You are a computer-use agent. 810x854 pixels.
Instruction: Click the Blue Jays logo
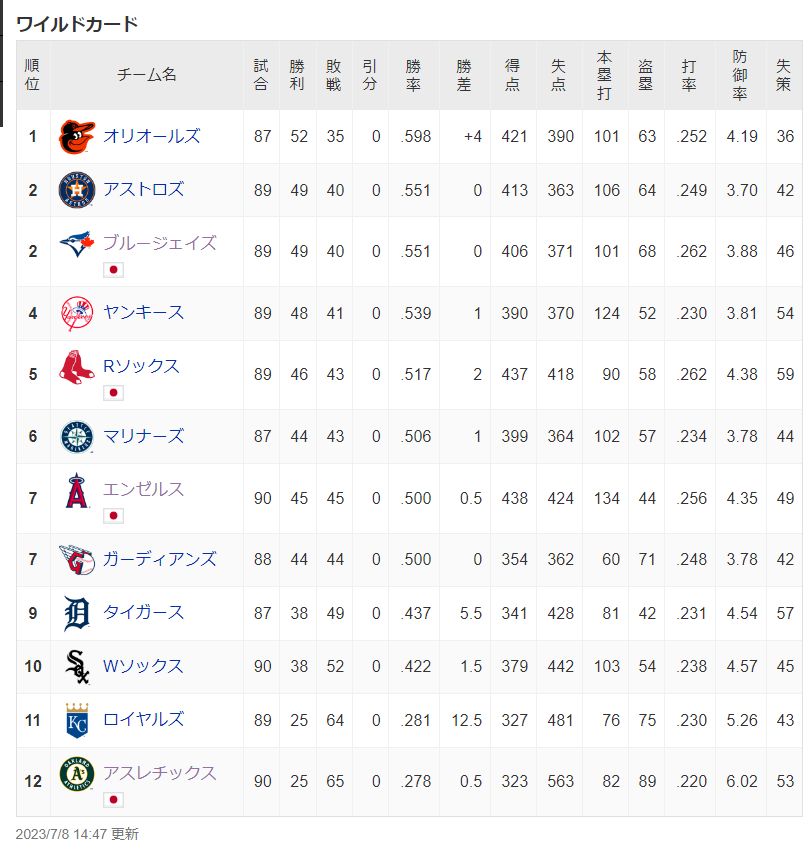pyautogui.click(x=77, y=243)
